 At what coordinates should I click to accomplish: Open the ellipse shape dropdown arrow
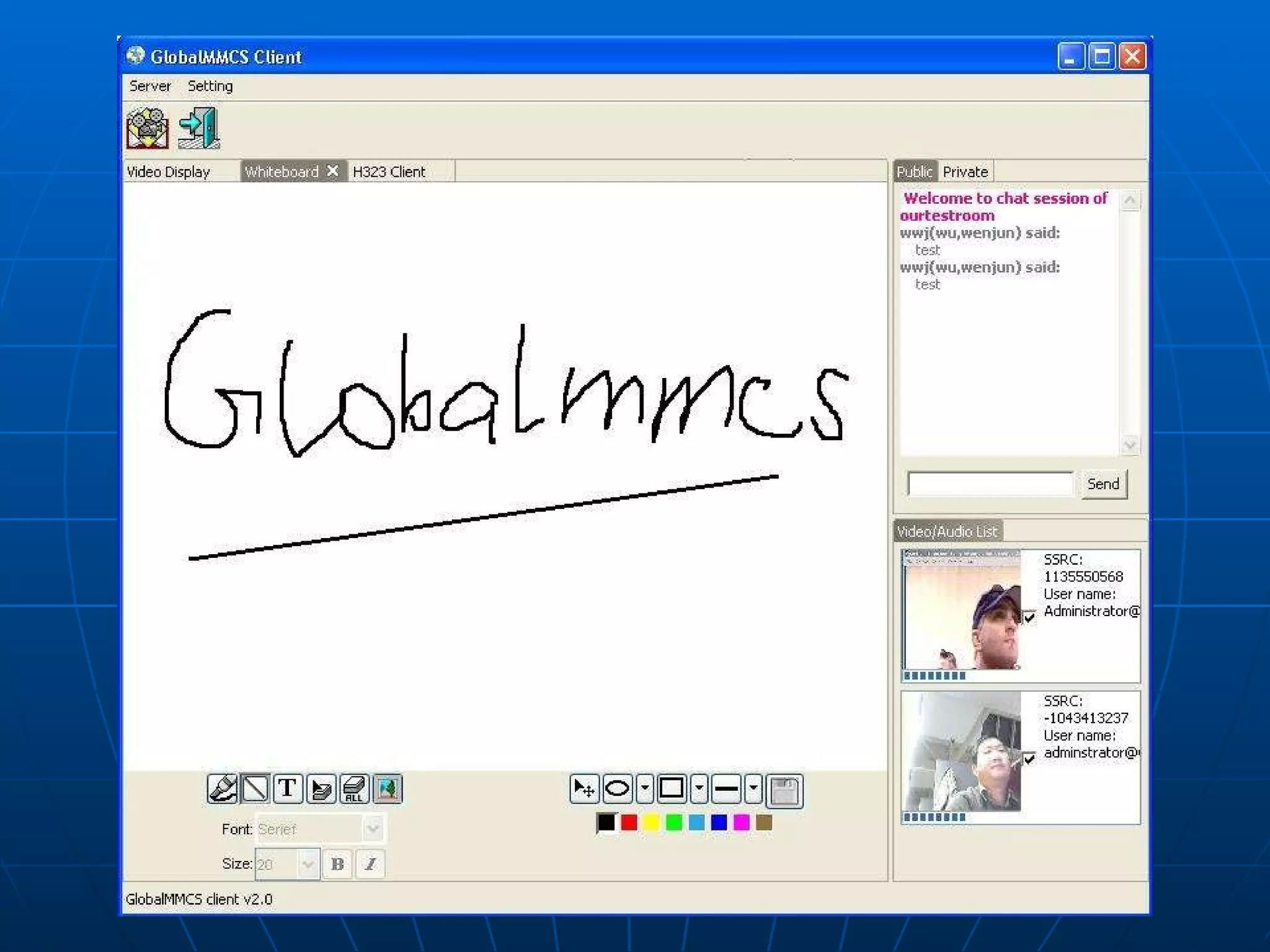pyautogui.click(x=645, y=789)
